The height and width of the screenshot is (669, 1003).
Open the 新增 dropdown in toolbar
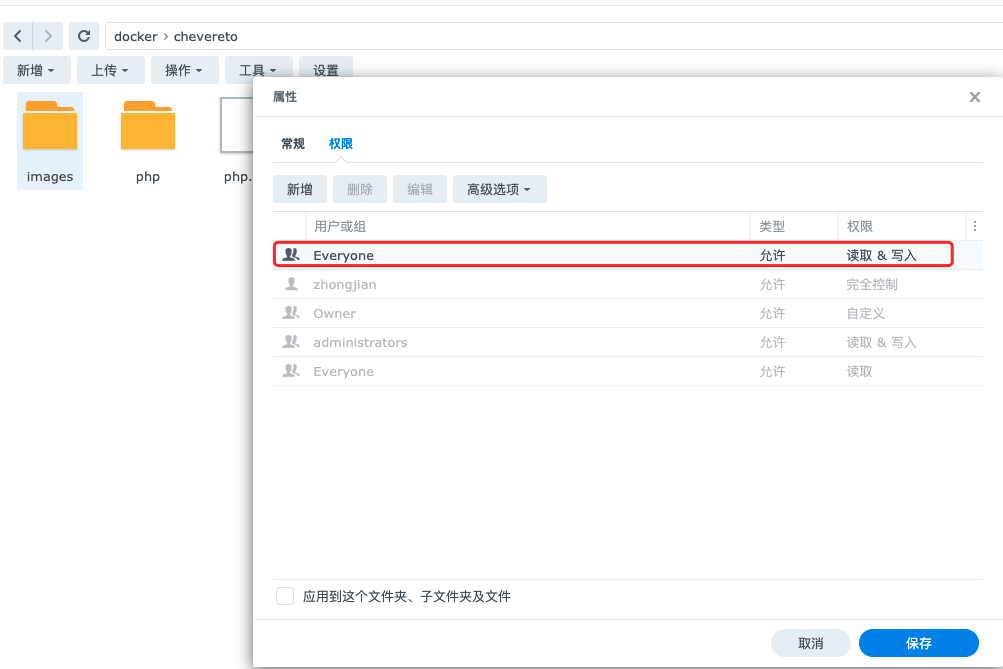pyautogui.click(x=36, y=70)
